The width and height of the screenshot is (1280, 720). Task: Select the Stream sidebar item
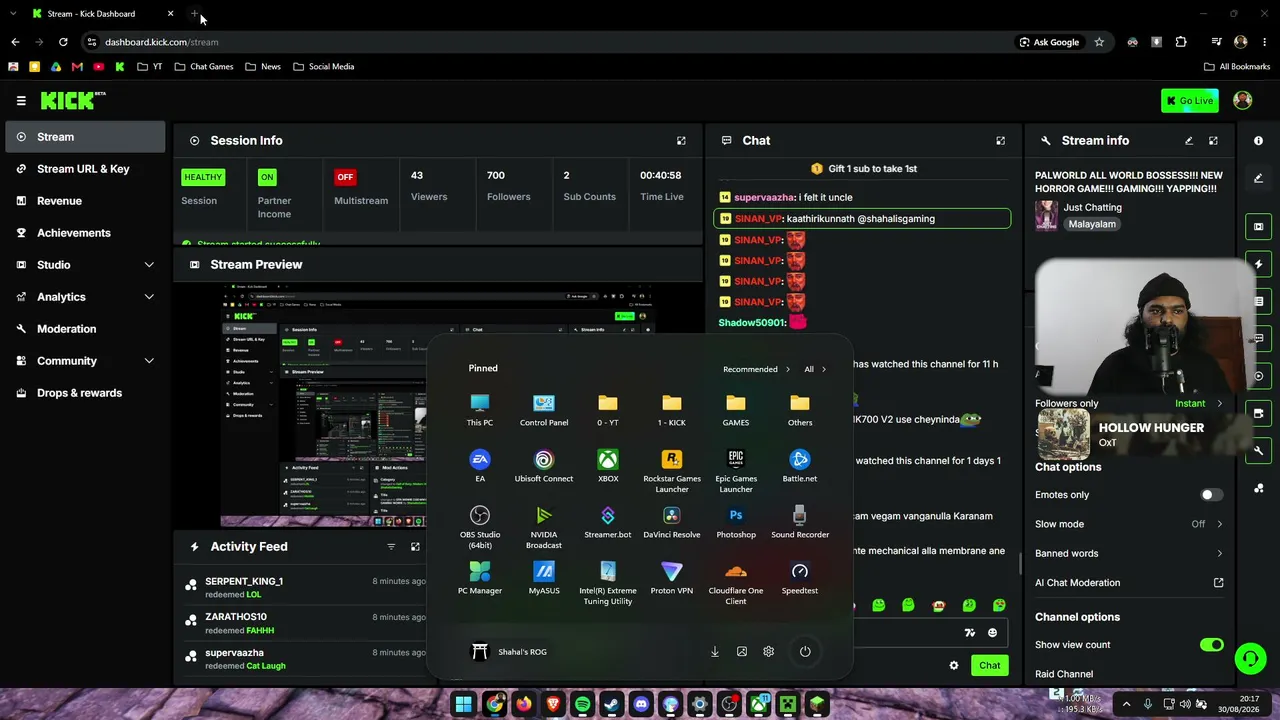point(85,137)
